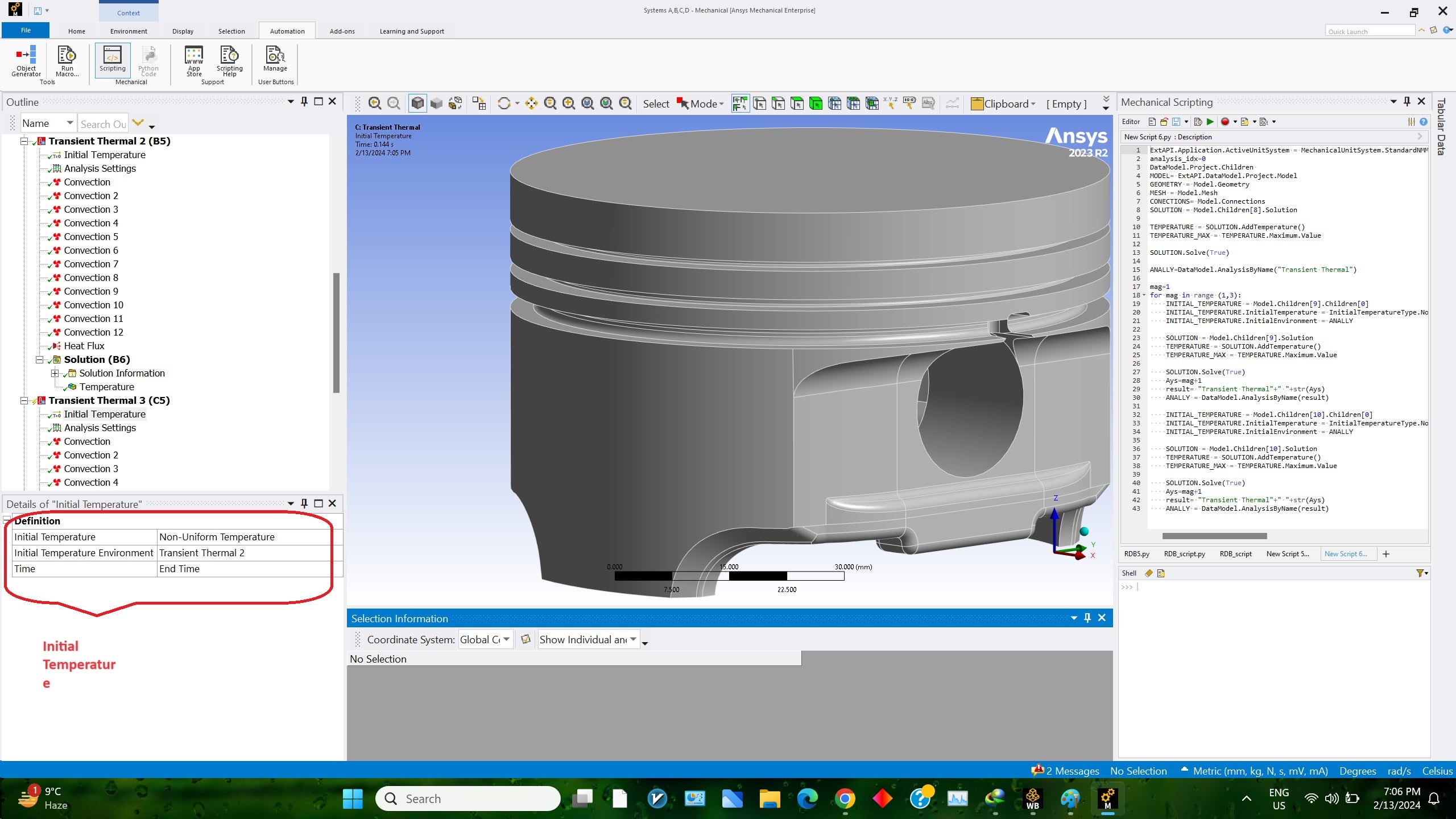
Task: Open the Shell filter dropdown
Action: point(1422,573)
